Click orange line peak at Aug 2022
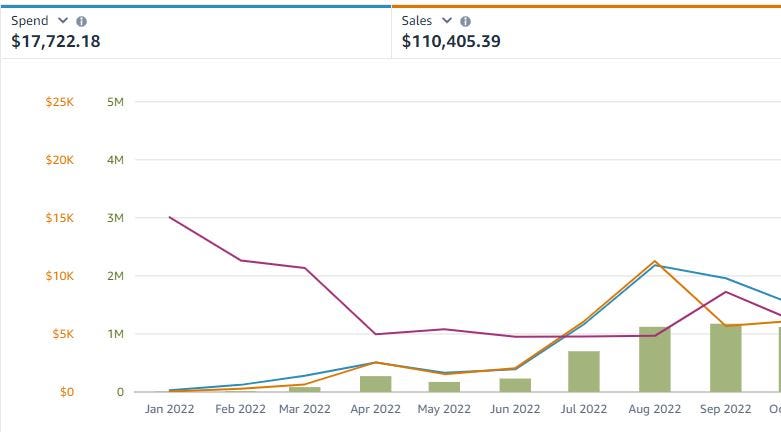This screenshot has height=432, width=781. pos(655,261)
